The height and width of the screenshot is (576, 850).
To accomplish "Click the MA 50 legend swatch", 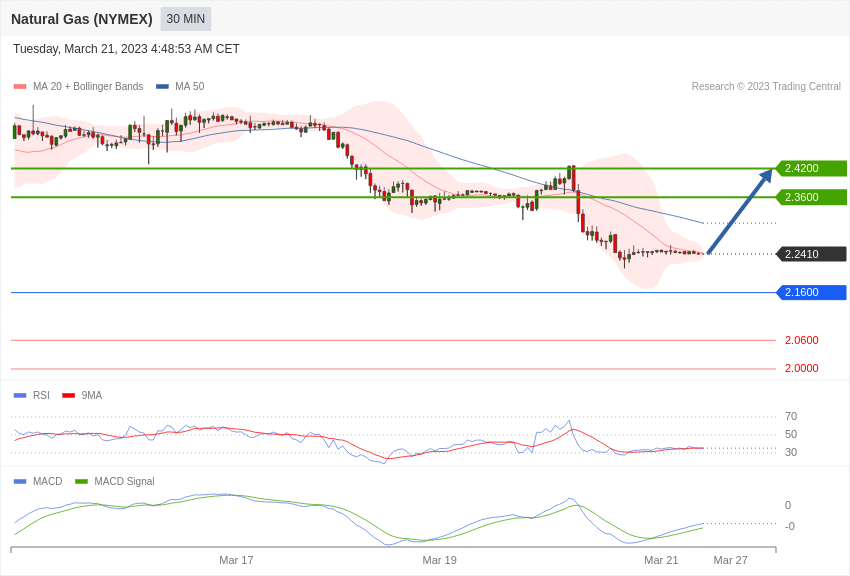I will pyautogui.click(x=162, y=87).
